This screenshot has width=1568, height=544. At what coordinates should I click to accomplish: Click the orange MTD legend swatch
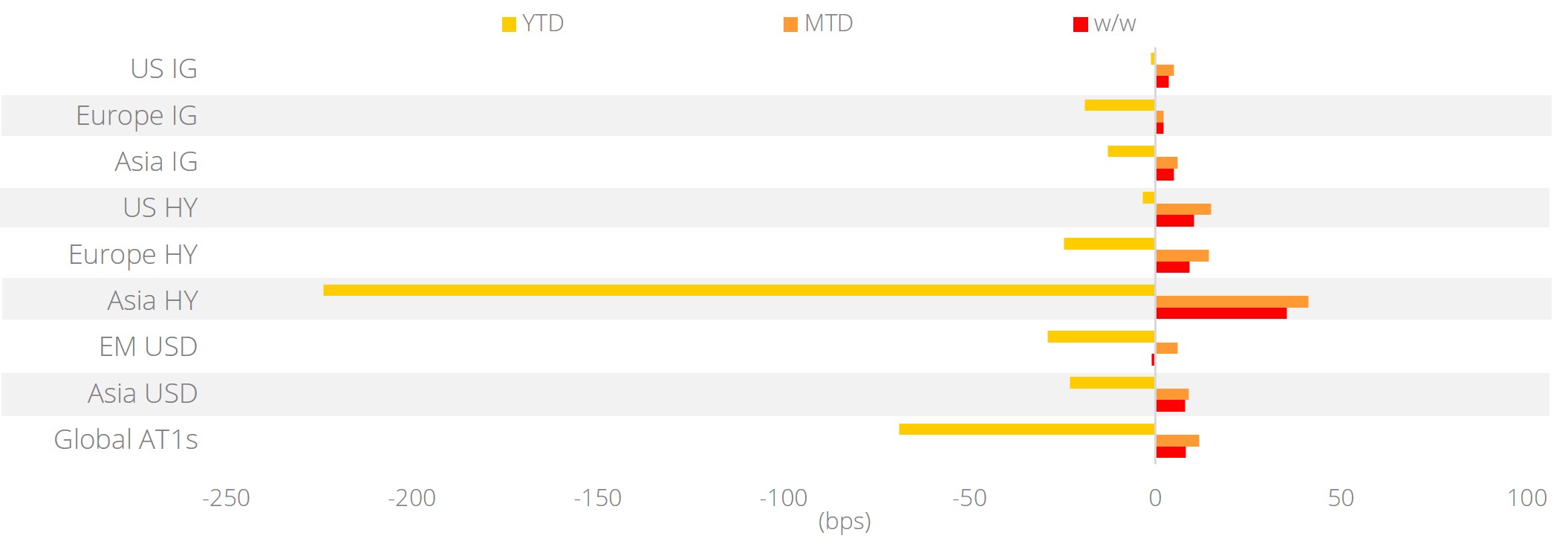[790, 25]
